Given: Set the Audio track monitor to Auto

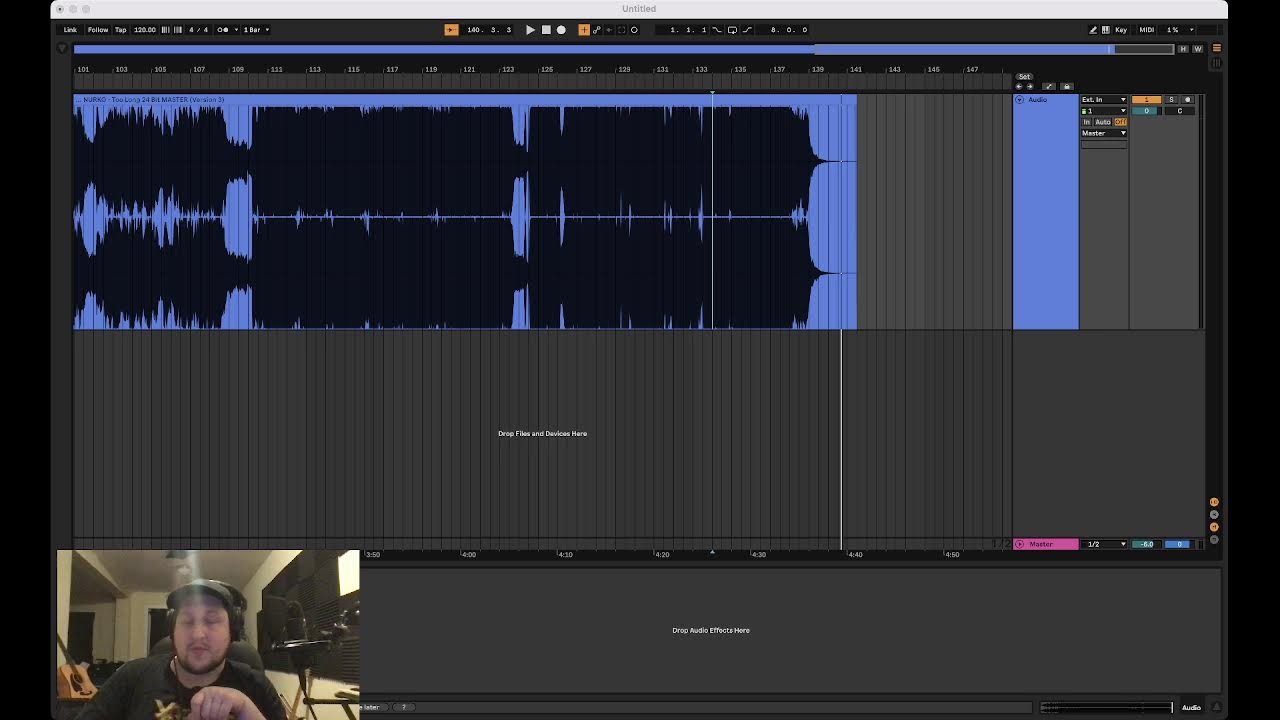Looking at the screenshot, I should tap(1103, 122).
